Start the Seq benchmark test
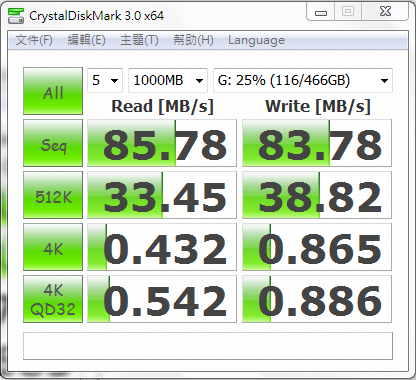Image resolution: width=416 pixels, height=380 pixels. click(x=53, y=143)
